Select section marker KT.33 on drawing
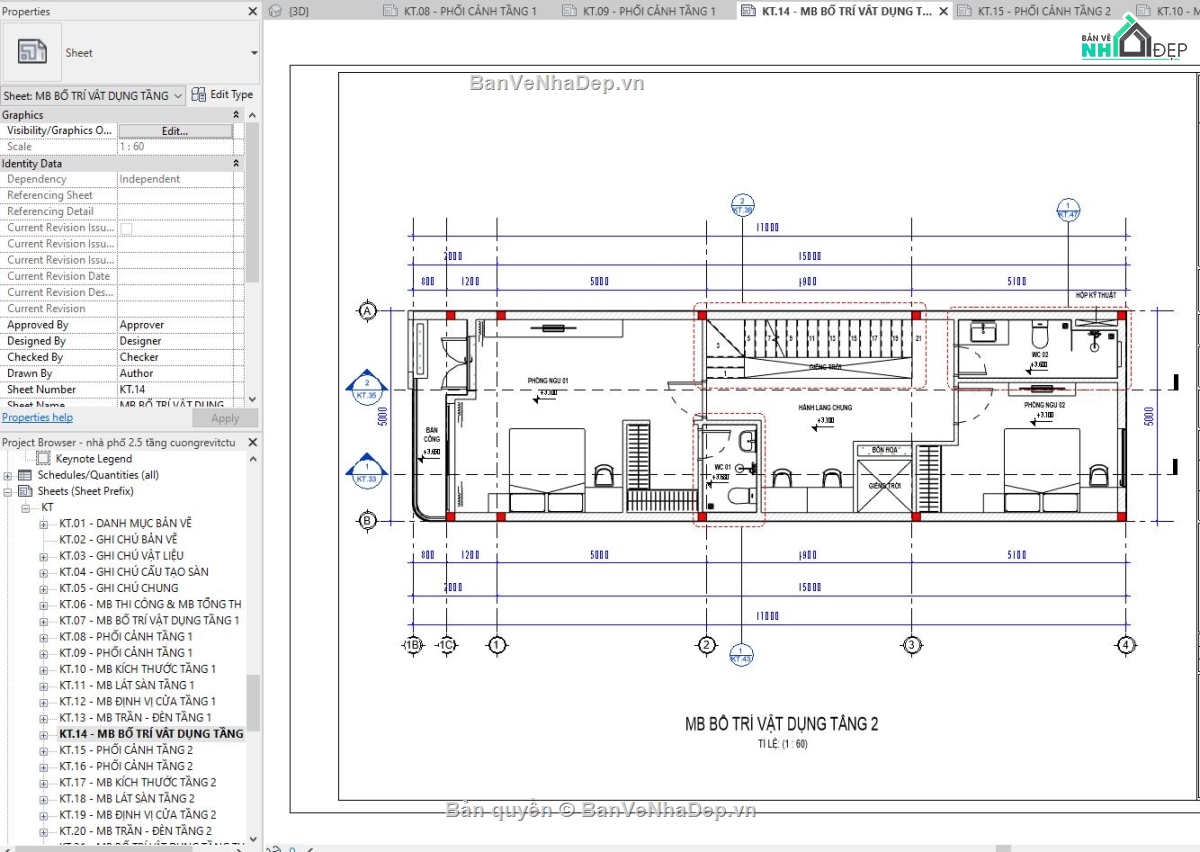1200x852 pixels. (366, 473)
